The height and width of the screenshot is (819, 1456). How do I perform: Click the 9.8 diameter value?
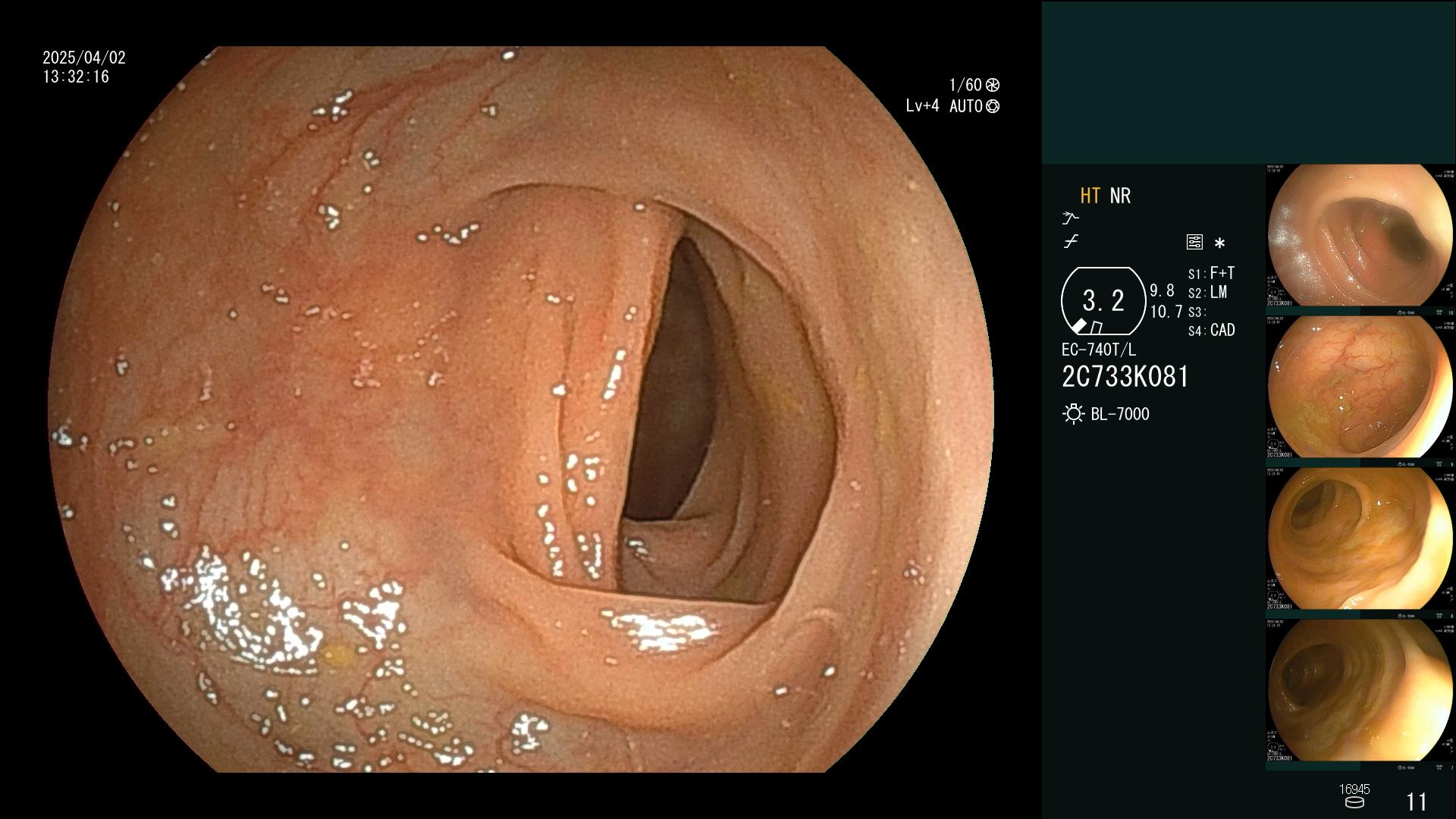pos(1162,291)
